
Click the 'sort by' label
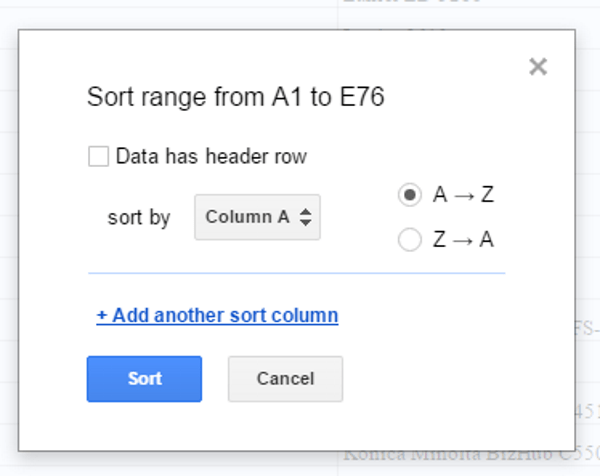[x=139, y=217]
